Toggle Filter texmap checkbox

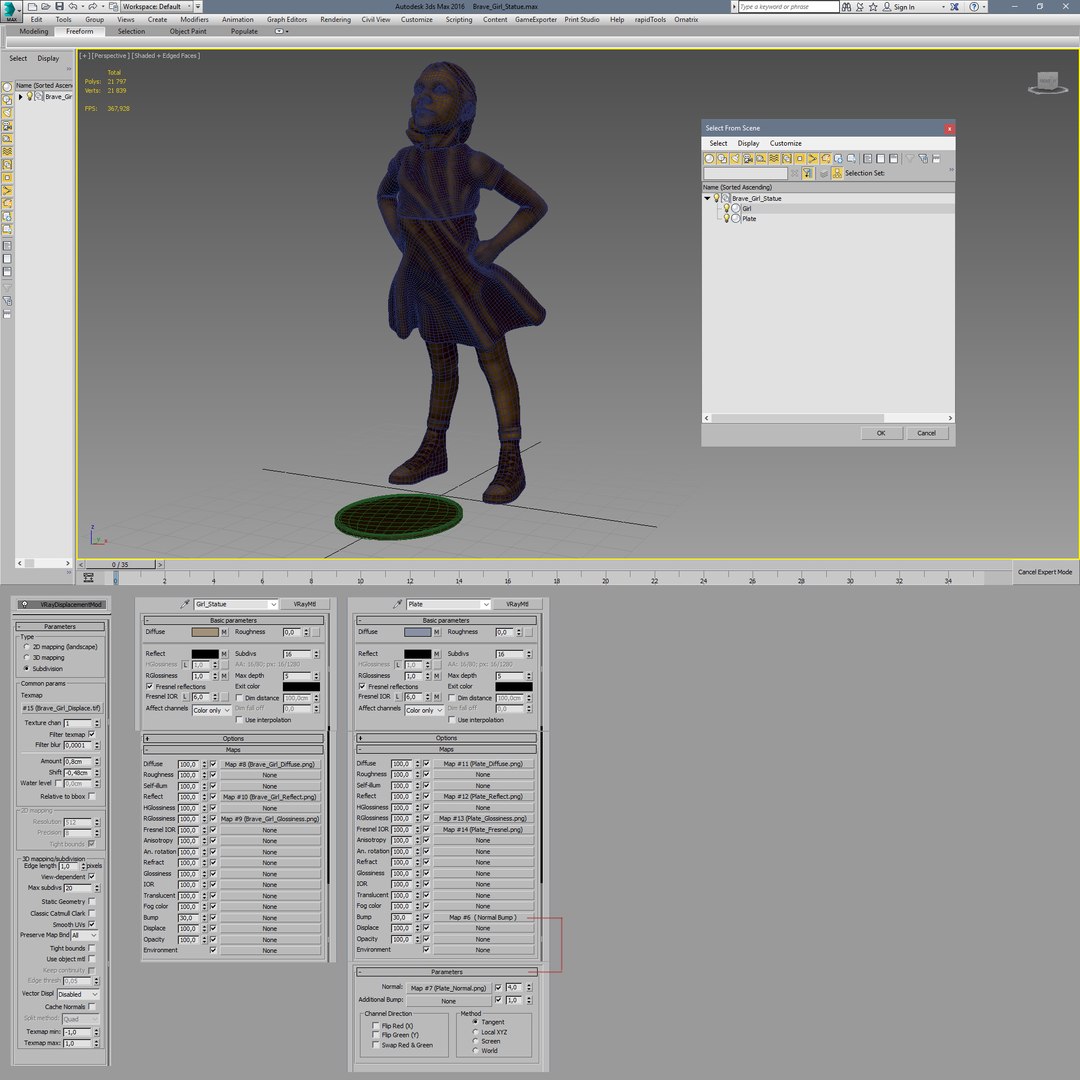(92, 734)
